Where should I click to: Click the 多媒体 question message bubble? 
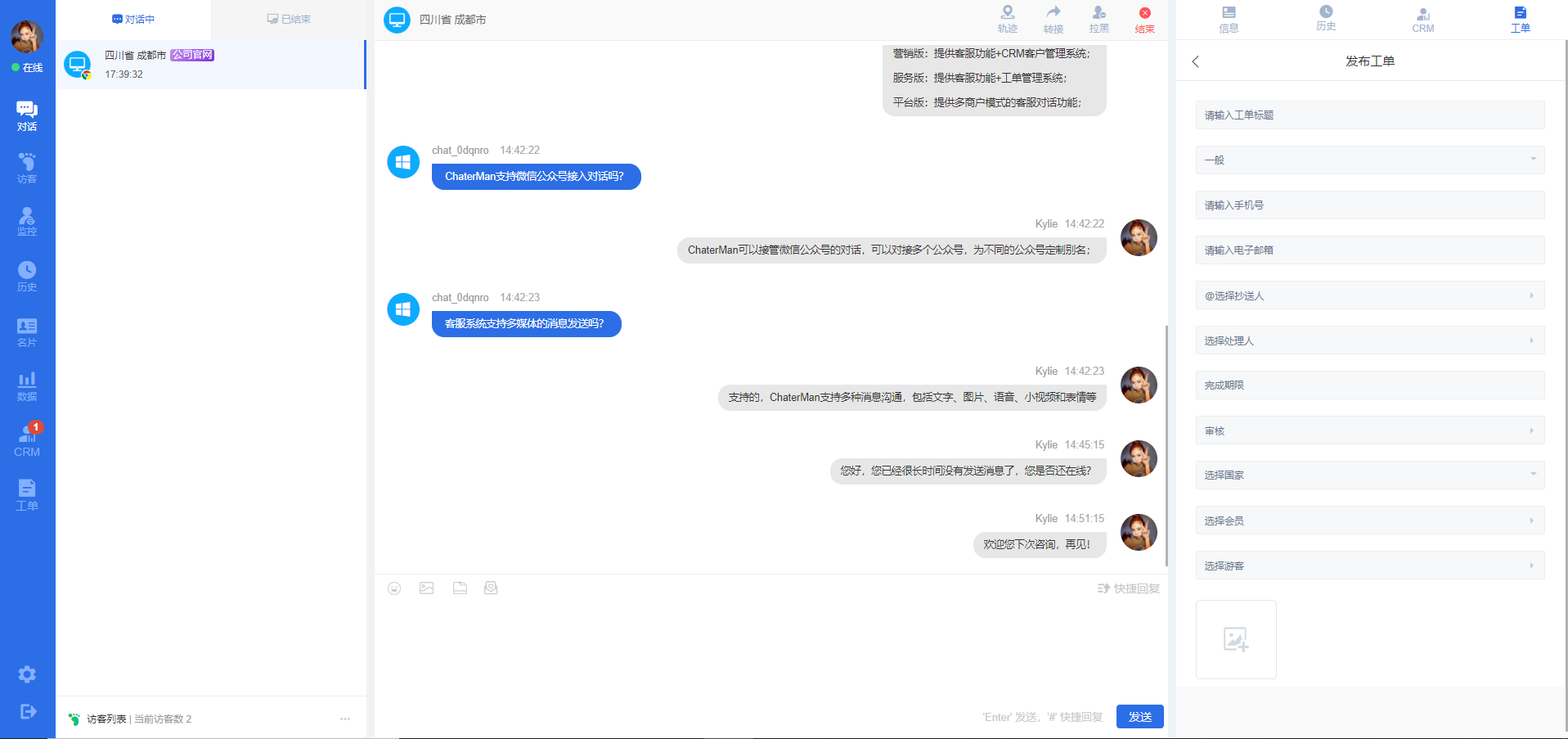coord(526,324)
